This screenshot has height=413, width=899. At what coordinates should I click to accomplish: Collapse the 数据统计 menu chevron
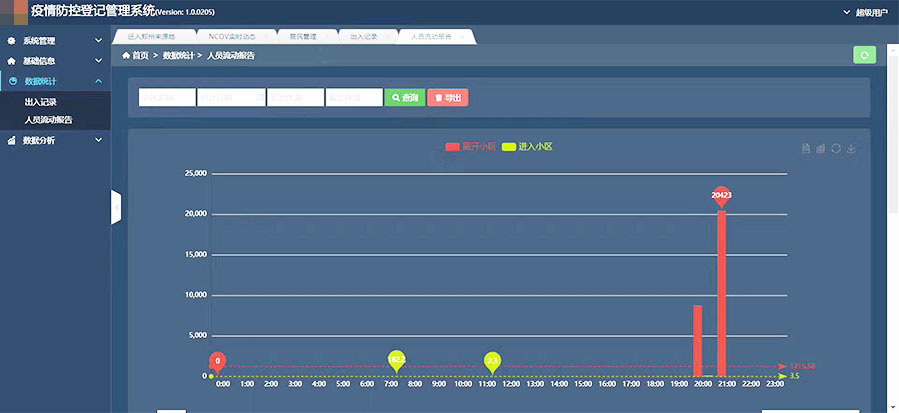pyautogui.click(x=98, y=81)
